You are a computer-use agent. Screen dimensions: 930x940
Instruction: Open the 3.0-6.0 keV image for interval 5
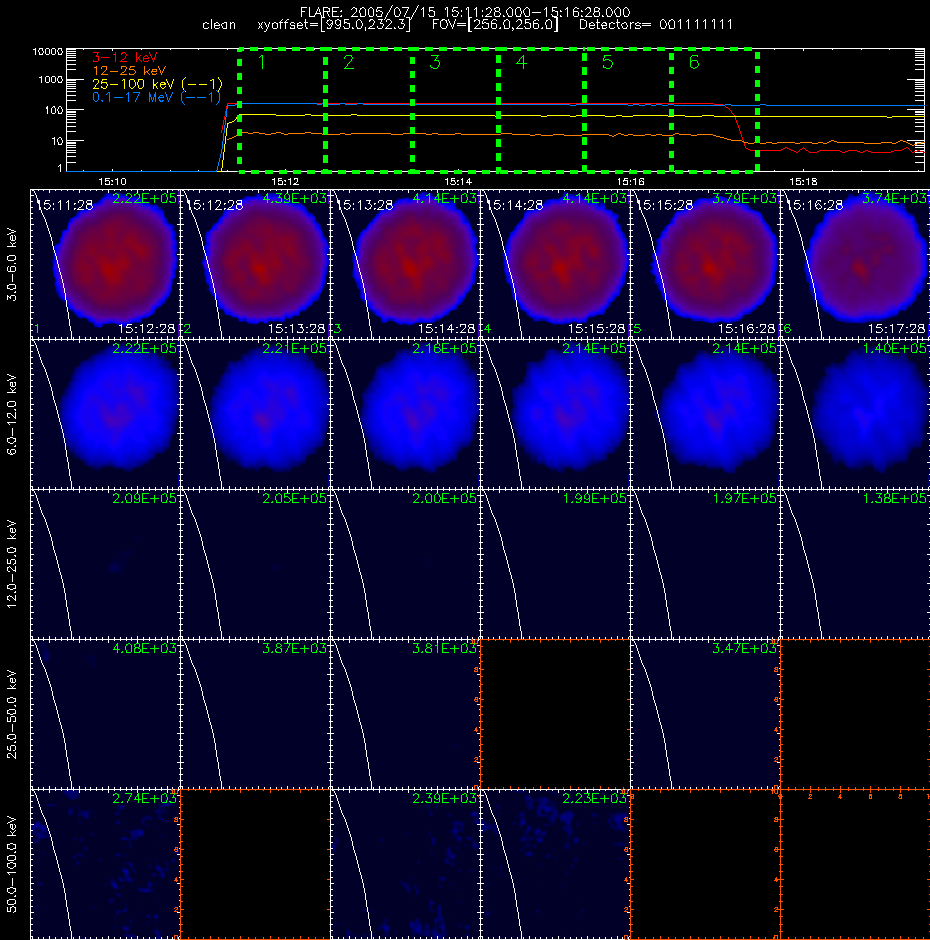pyautogui.click(x=705, y=264)
